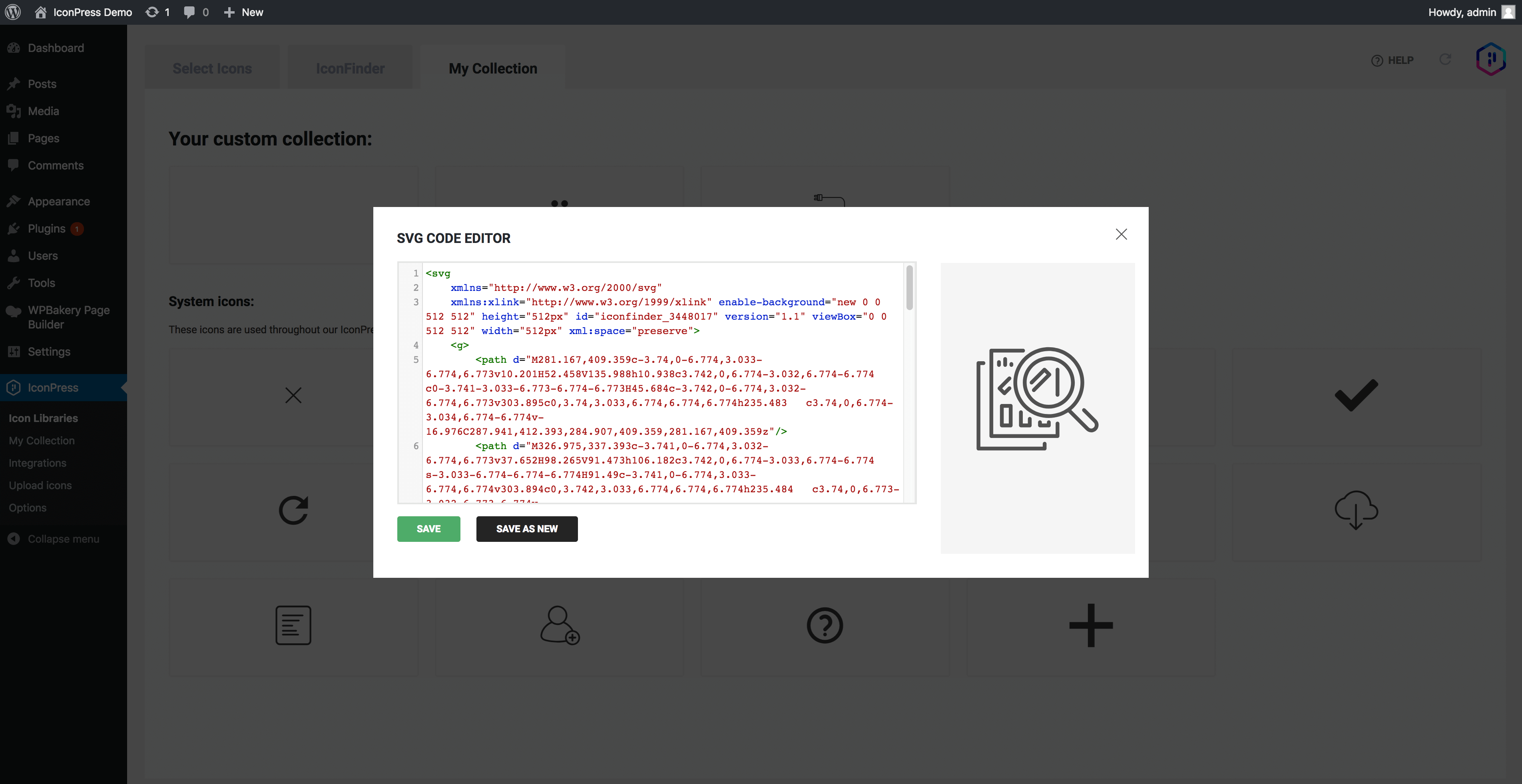Viewport: 1522px width, 784px height.
Task: Click the New content plus button
Action: pyautogui.click(x=243, y=12)
